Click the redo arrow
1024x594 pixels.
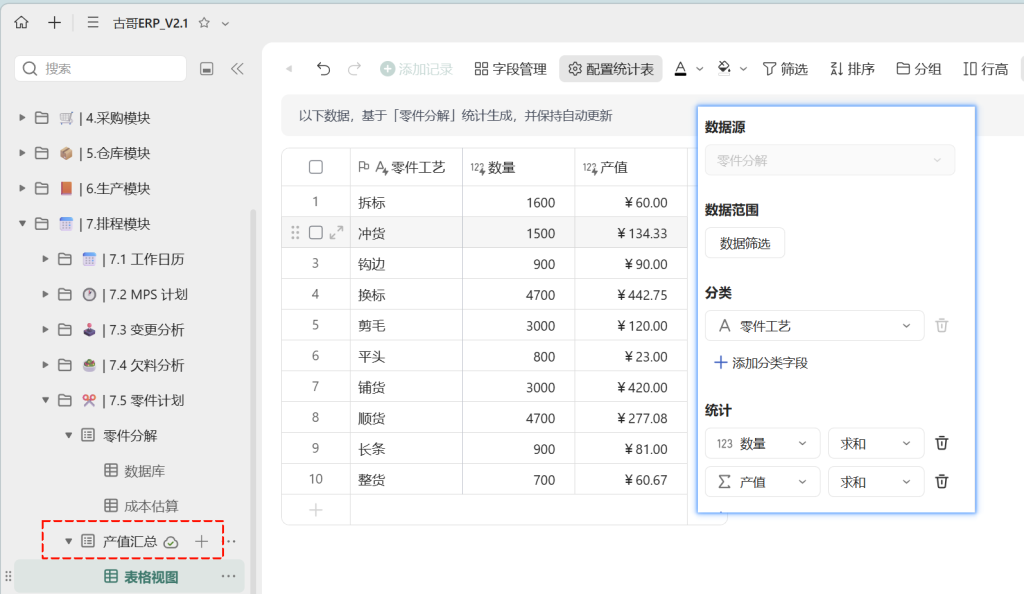(354, 69)
